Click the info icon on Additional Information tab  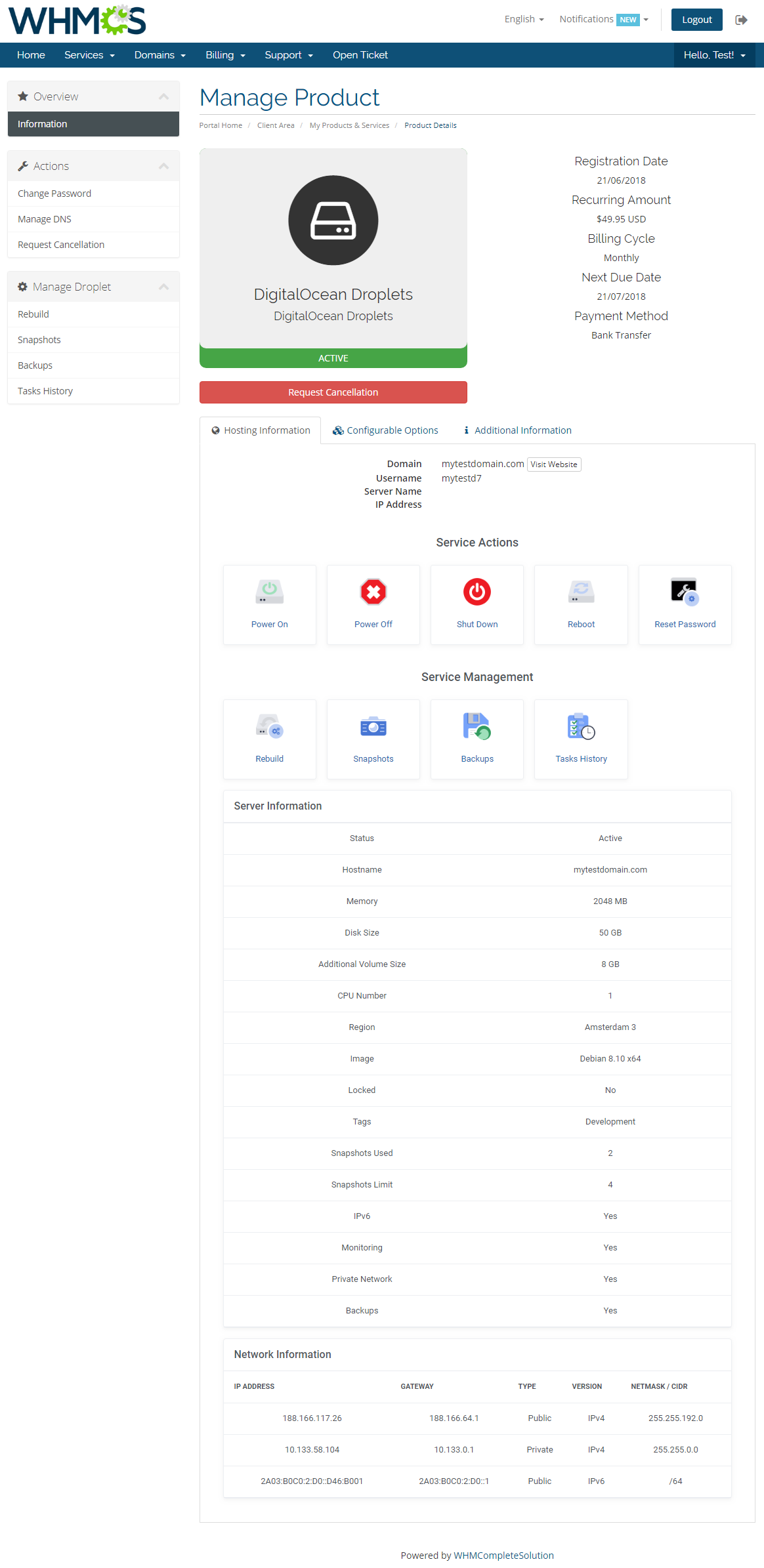point(466,430)
